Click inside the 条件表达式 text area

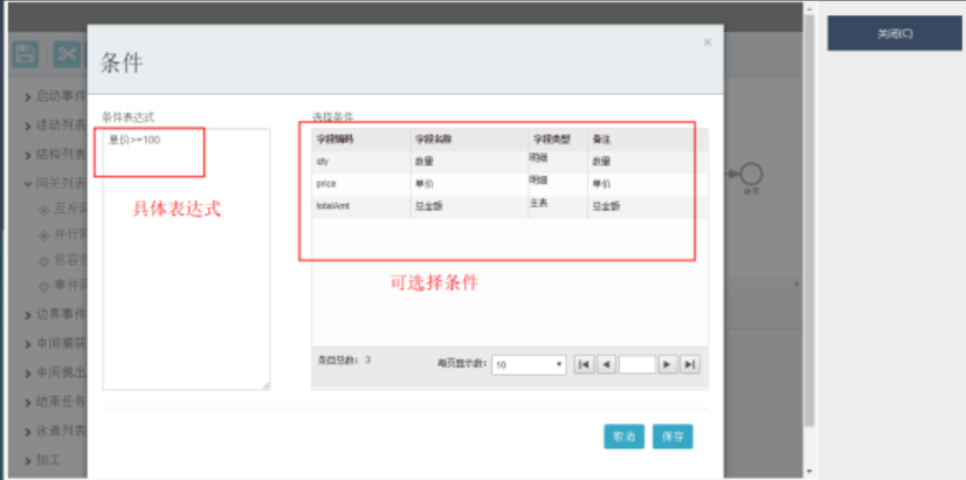(185, 280)
